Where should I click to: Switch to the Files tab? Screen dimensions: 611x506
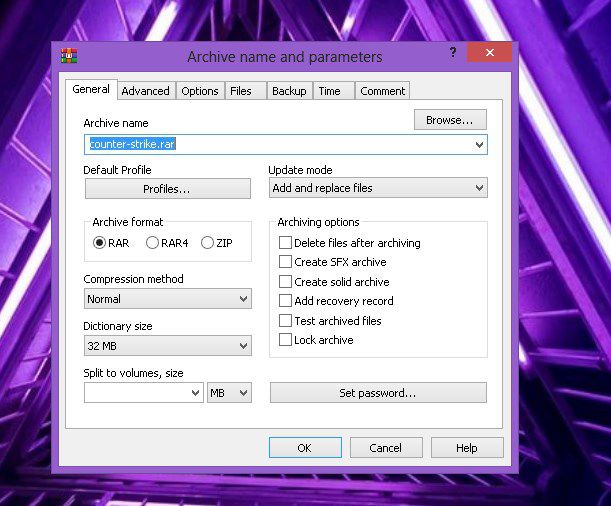point(245,91)
